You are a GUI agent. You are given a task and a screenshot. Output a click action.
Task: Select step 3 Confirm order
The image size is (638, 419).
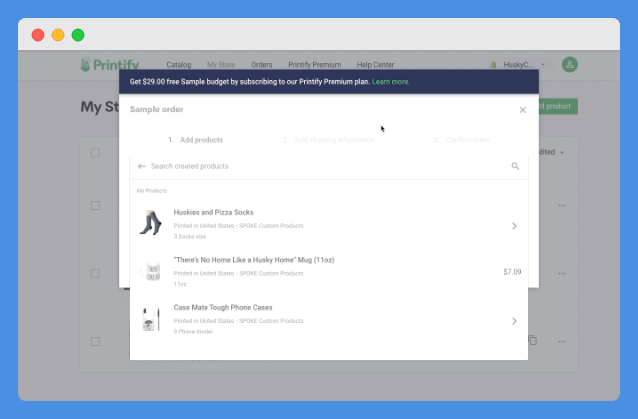coord(462,140)
